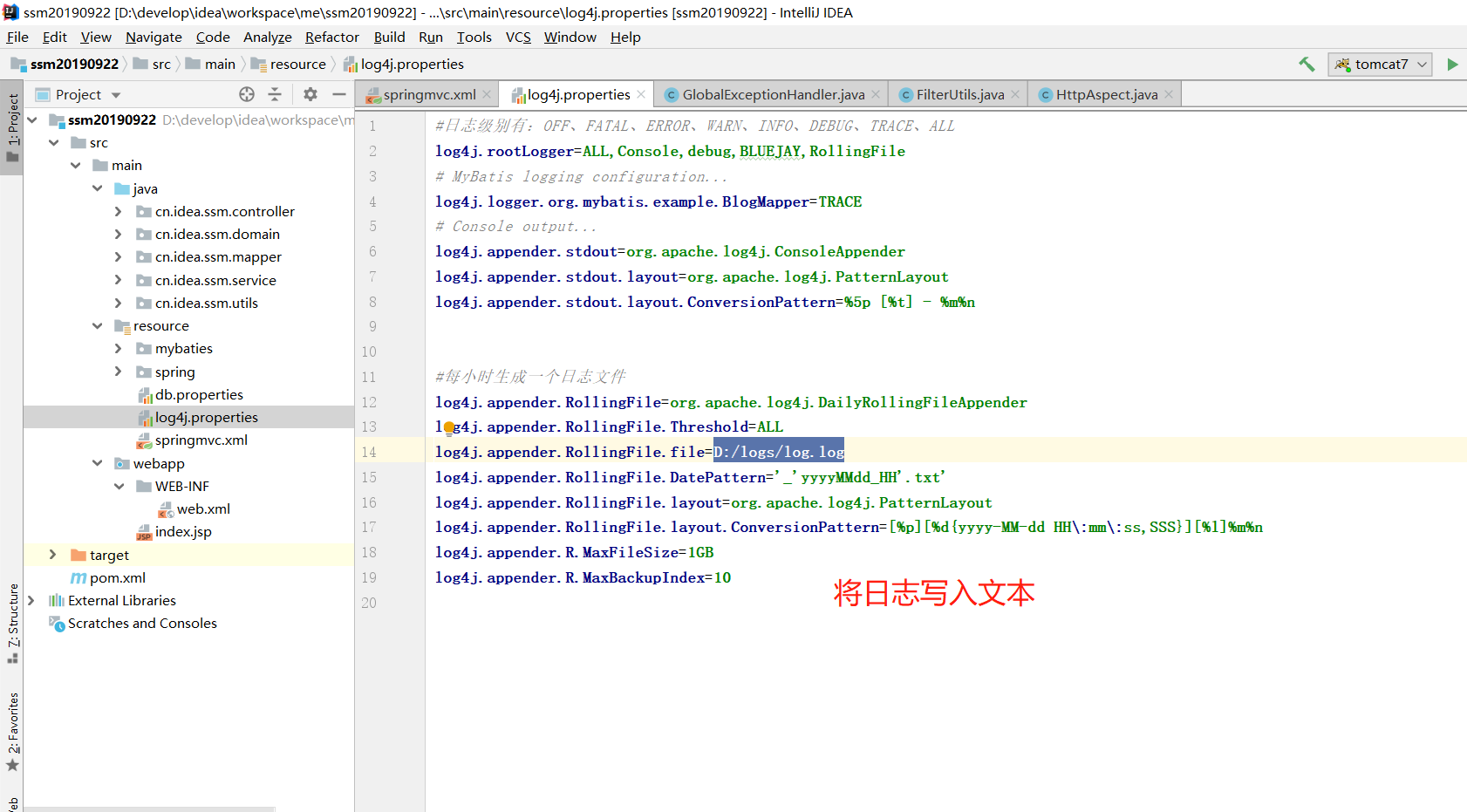
Task: Collapse the WEB-INF folder
Action: (119, 486)
